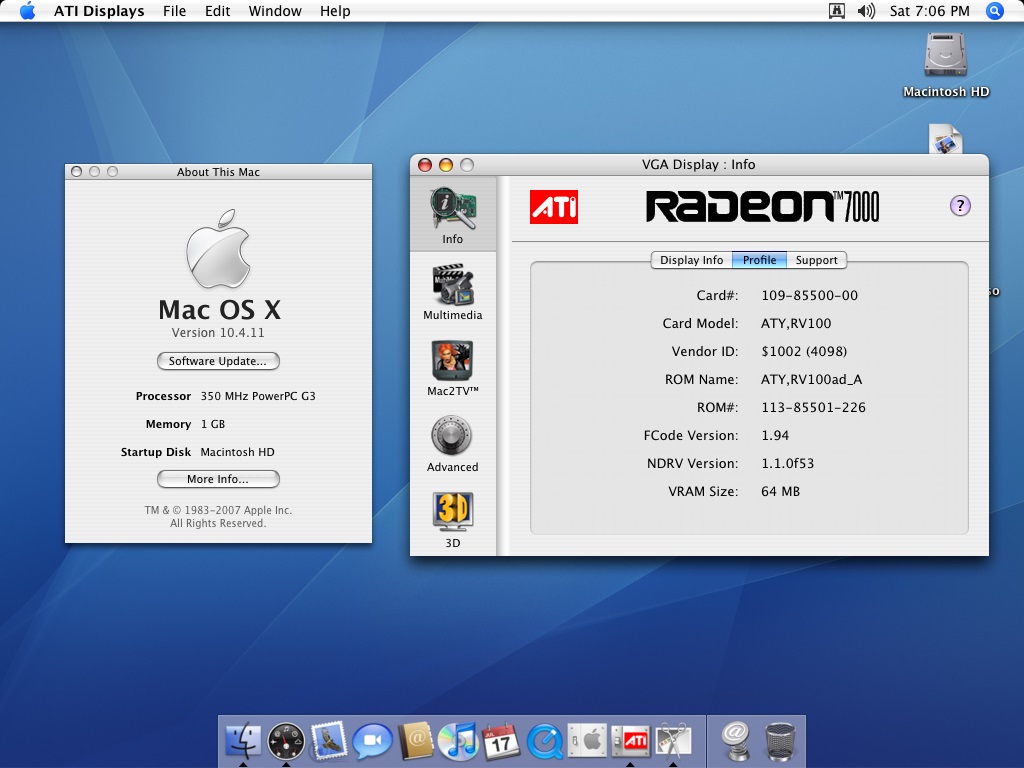The image size is (1024, 768).
Task: Click the ATI Displays dock icon
Action: tap(633, 741)
